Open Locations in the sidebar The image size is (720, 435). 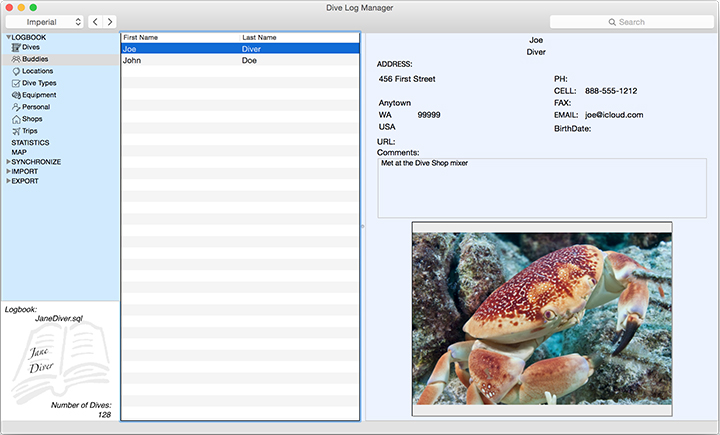(38, 71)
